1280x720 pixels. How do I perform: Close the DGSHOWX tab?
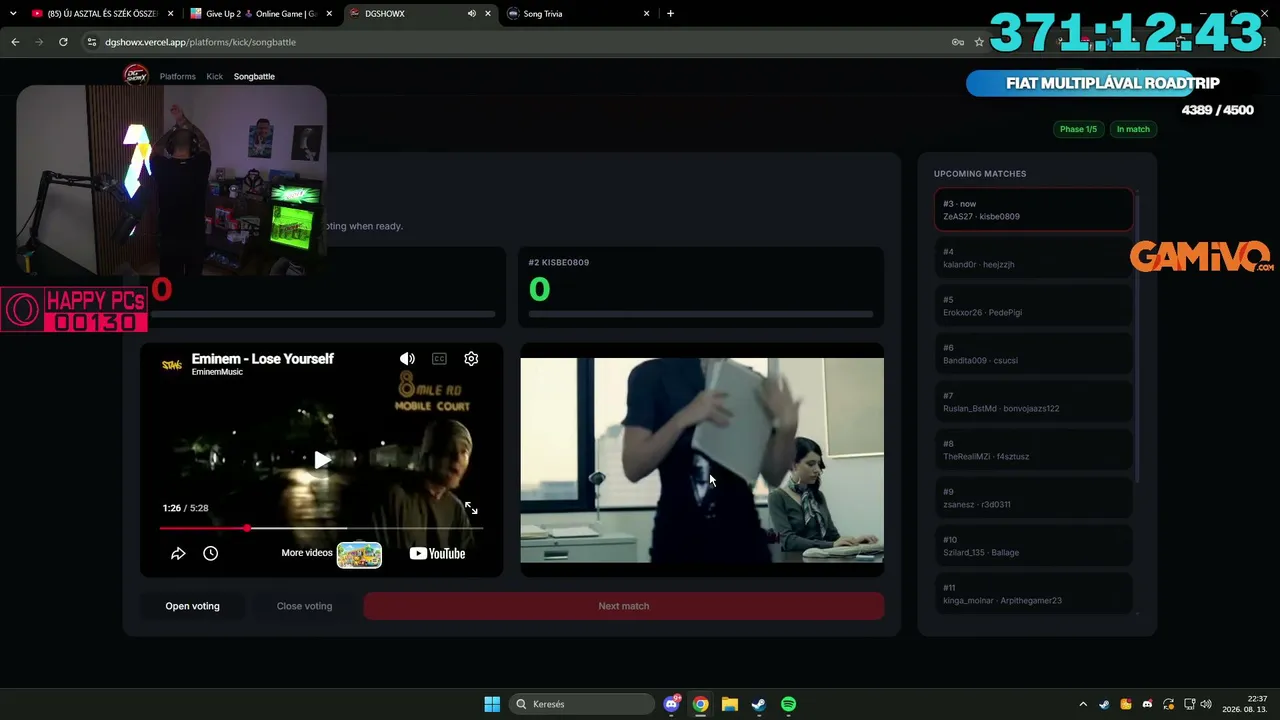pos(488,14)
